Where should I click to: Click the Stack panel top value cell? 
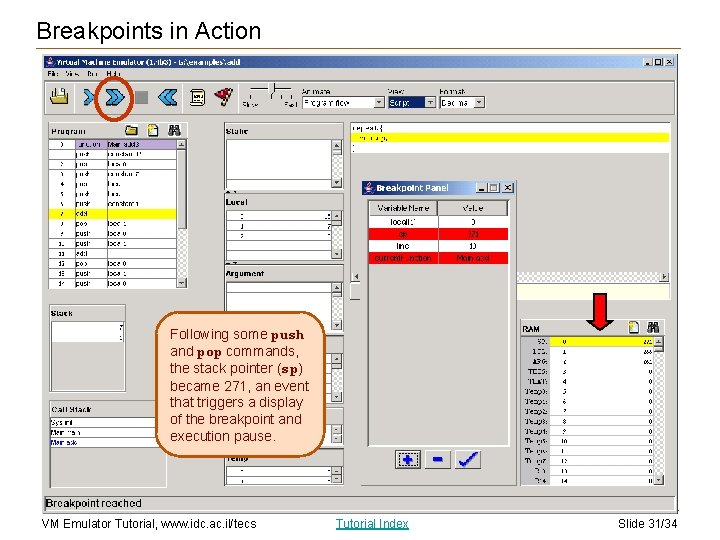(x=87, y=327)
